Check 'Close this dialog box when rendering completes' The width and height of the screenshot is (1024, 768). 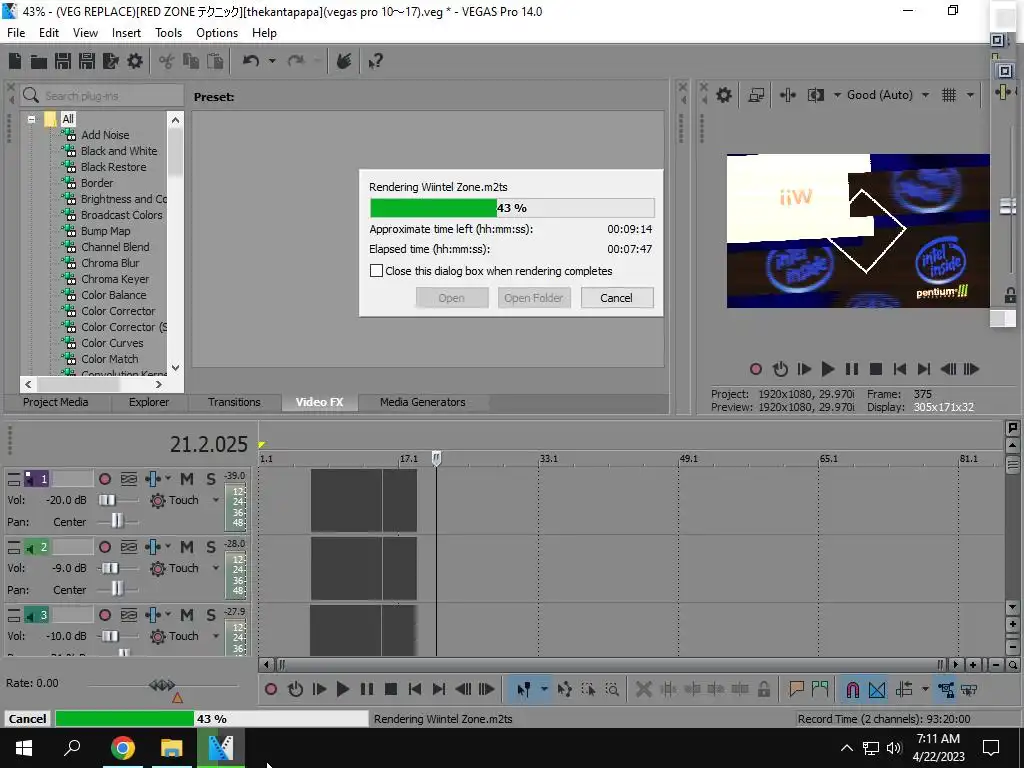376,270
